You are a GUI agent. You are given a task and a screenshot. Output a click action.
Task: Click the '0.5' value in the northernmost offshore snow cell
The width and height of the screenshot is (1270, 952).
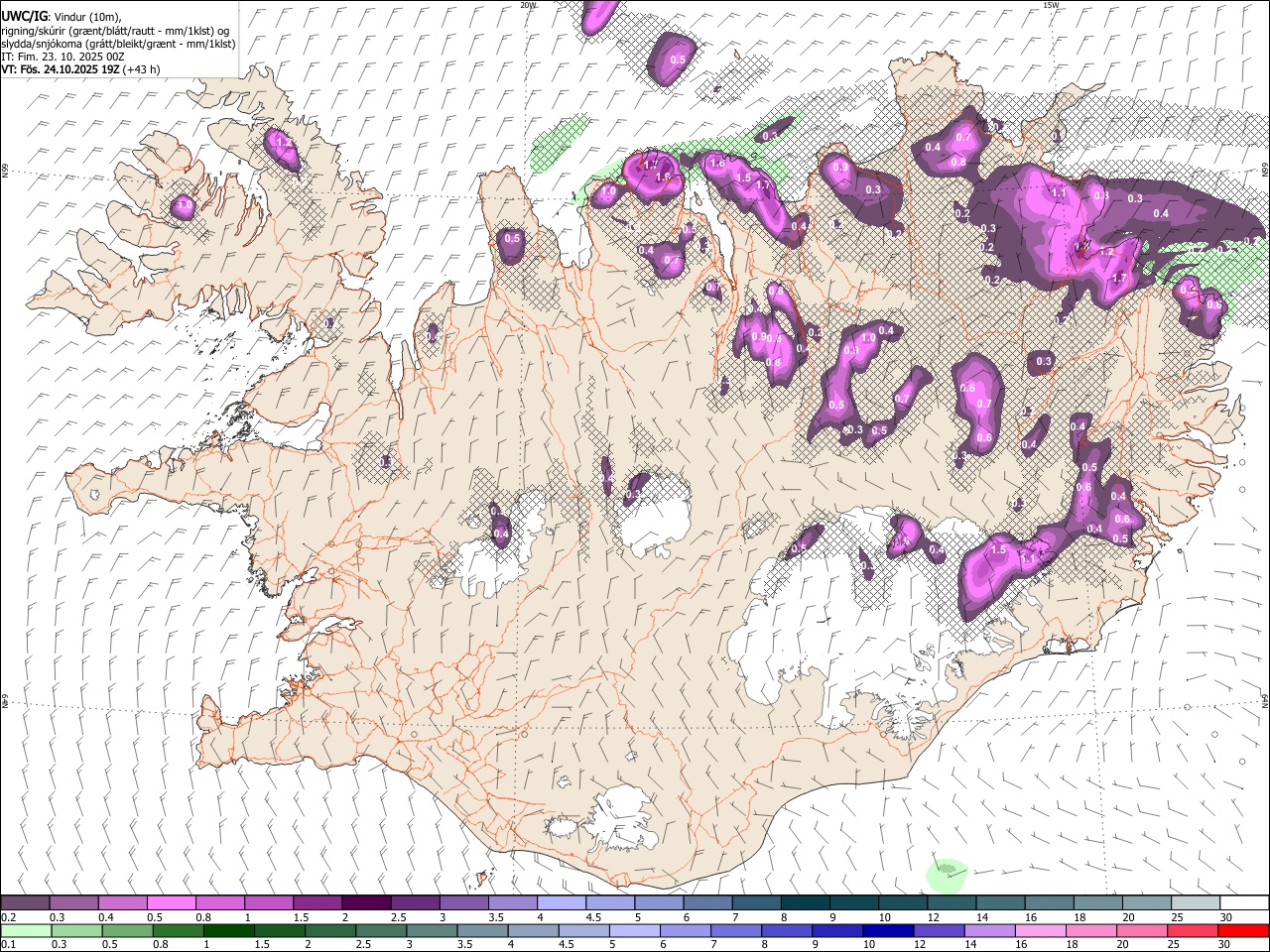[x=678, y=59]
